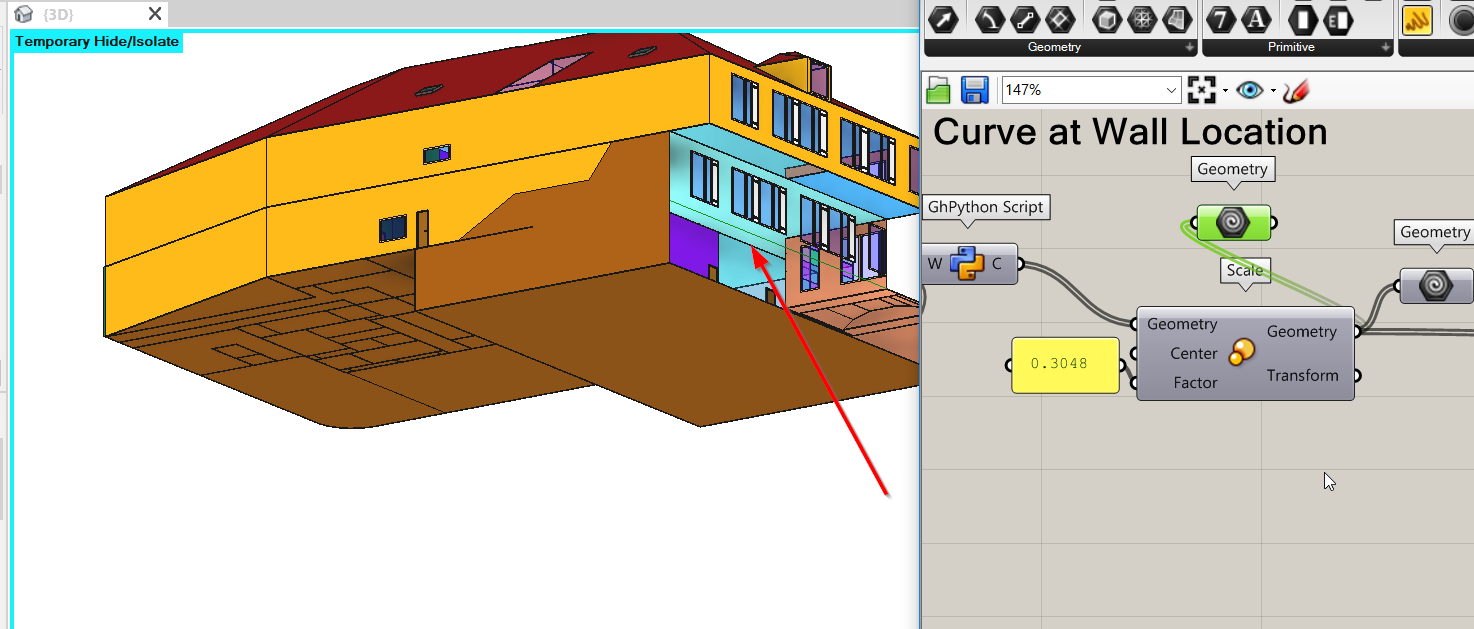Open the preview eye dropdown arrow
1474x629 pixels.
coord(1272,91)
